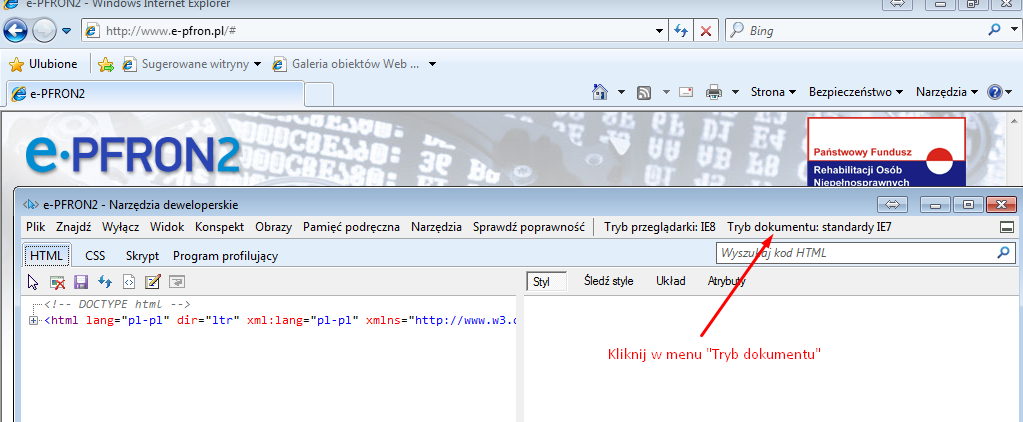Expand the html node in the tree

pos(33,320)
